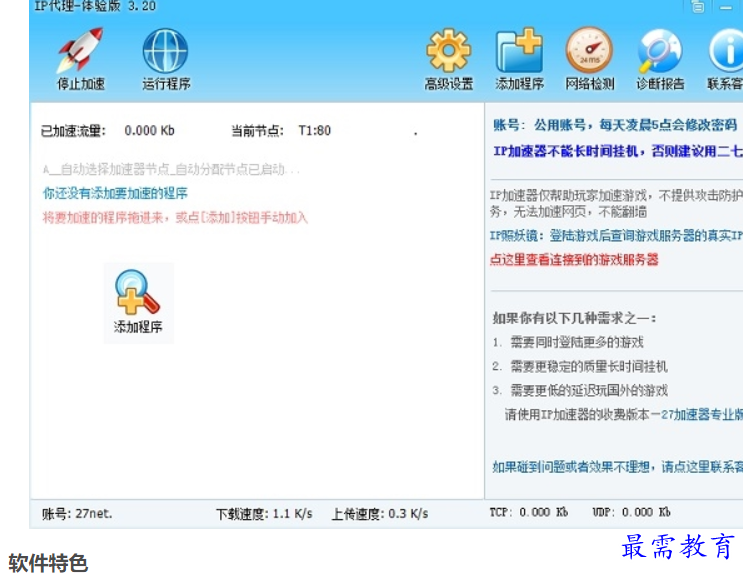The height and width of the screenshot is (578, 743).
Task: Click the TCP: 0.000 Kb status entry
Action: click(x=528, y=512)
